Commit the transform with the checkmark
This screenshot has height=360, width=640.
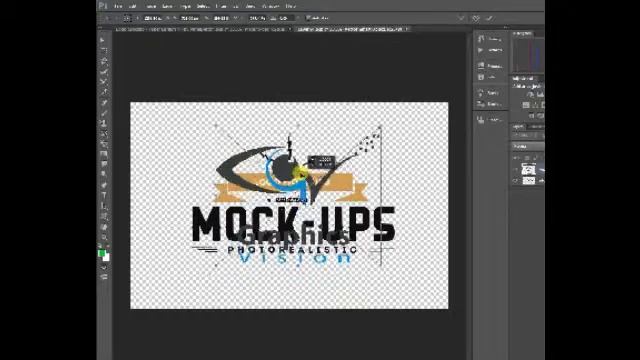490,18
